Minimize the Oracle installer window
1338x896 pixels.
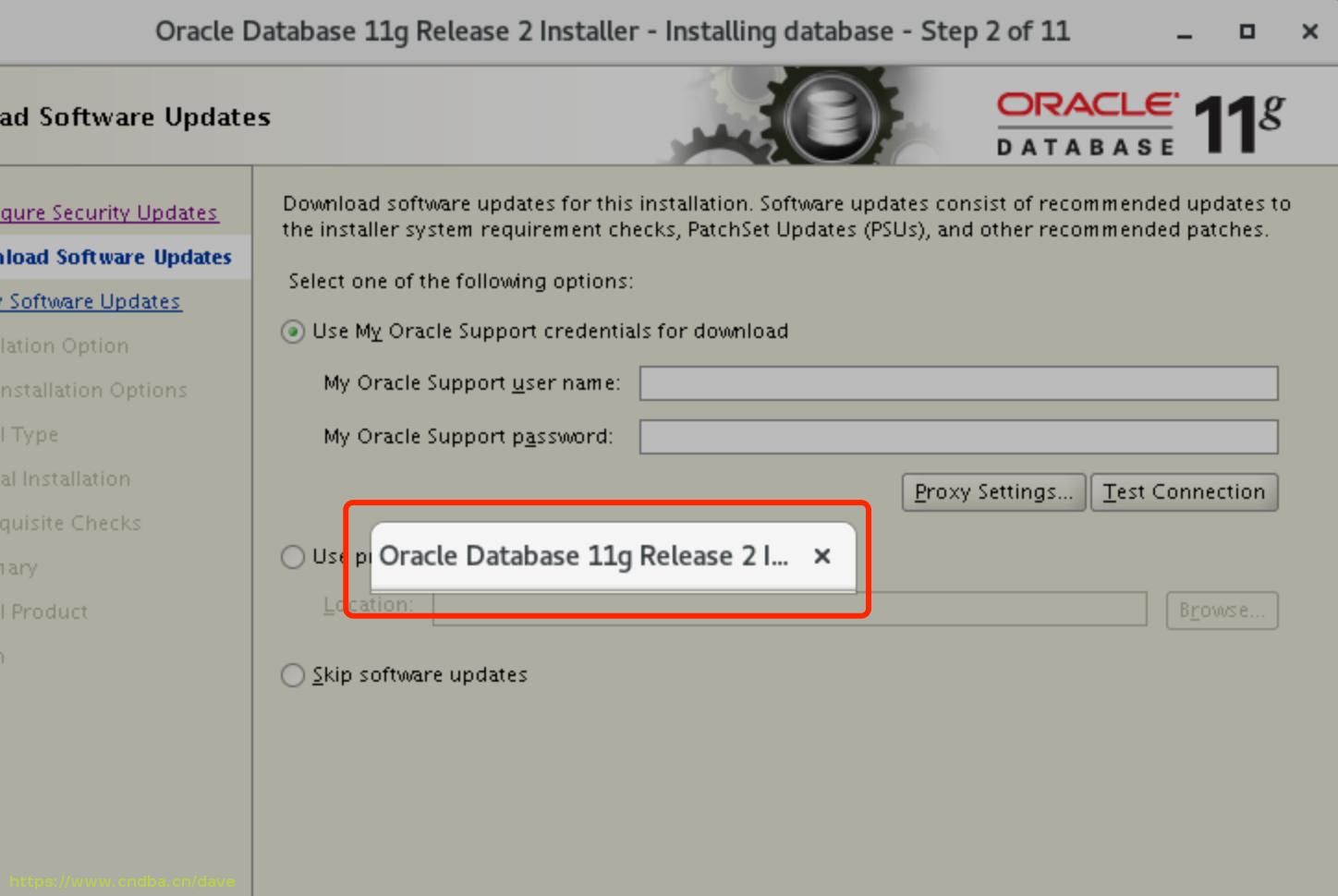point(1185,32)
